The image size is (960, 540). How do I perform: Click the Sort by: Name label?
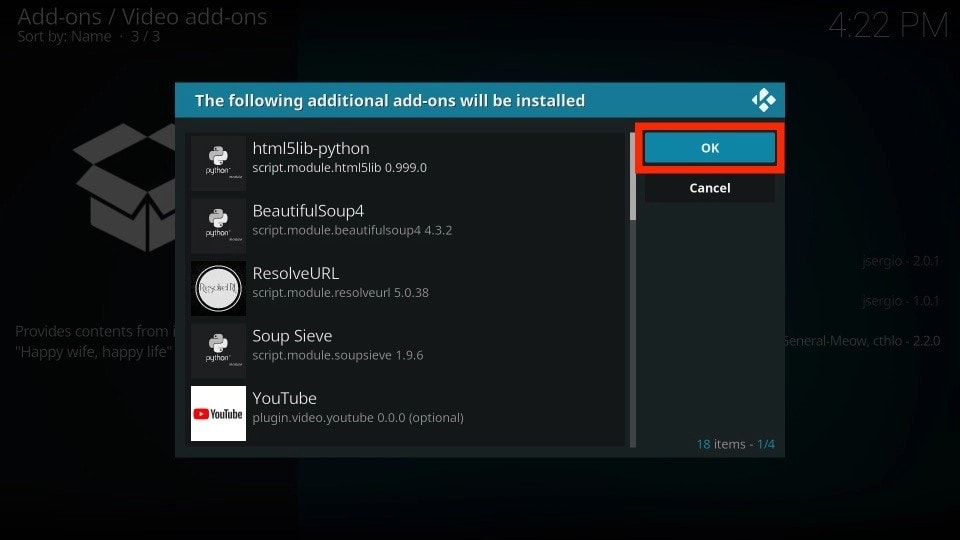point(64,36)
